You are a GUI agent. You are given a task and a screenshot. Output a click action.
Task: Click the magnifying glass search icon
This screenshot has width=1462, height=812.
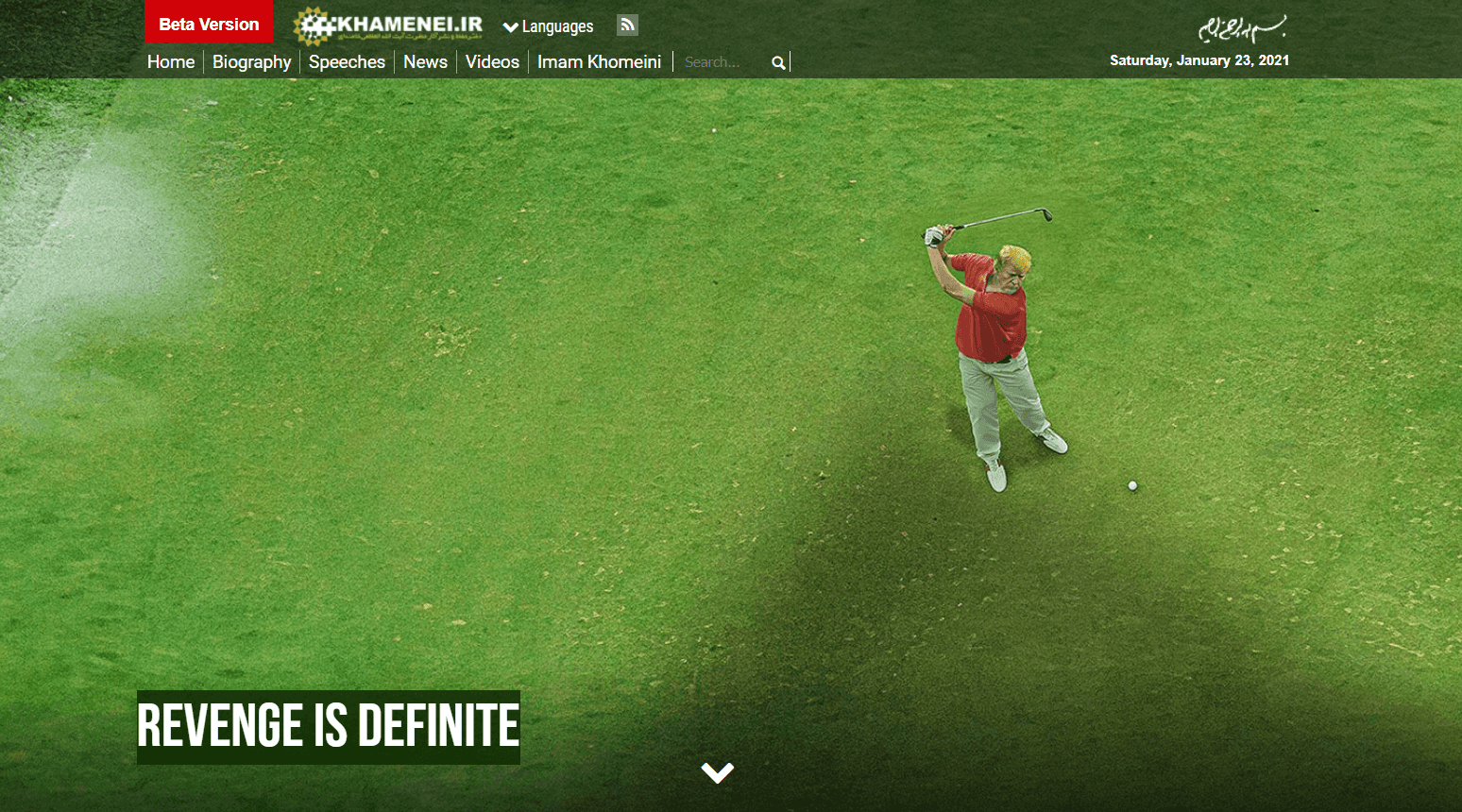(778, 62)
